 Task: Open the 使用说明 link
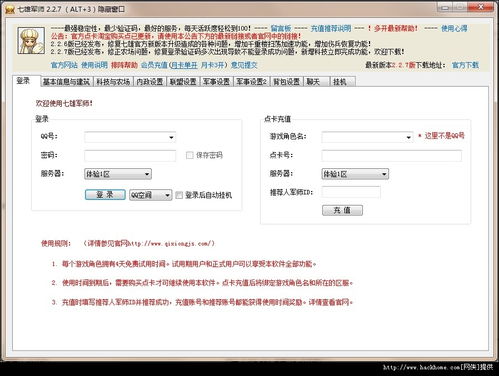click(94, 65)
